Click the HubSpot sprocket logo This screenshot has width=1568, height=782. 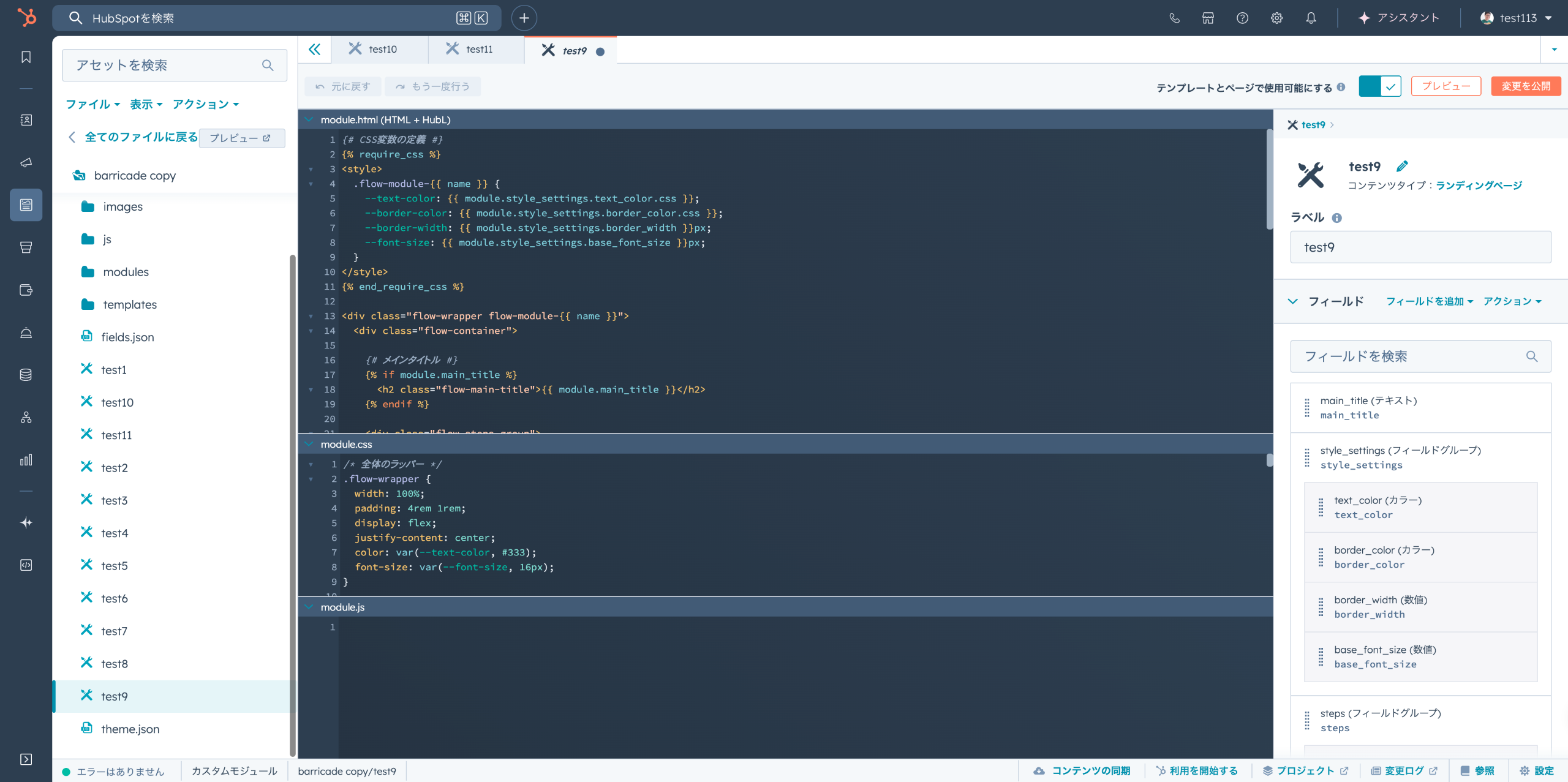pos(26,18)
